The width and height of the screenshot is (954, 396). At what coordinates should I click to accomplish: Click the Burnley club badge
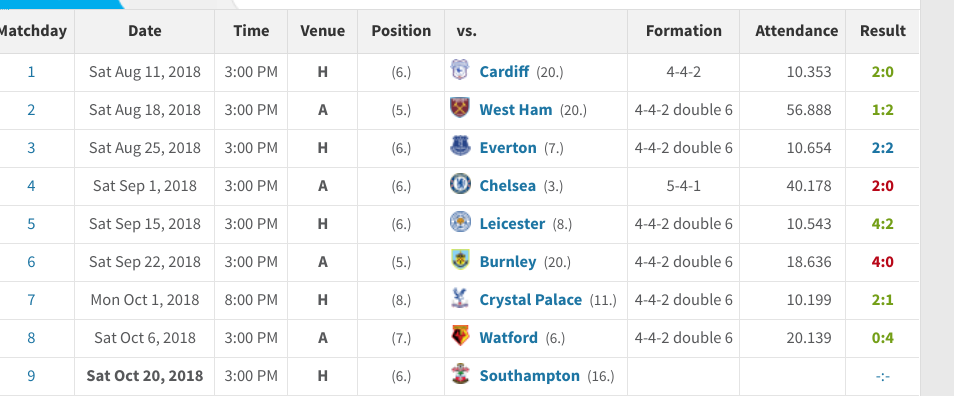tap(460, 260)
